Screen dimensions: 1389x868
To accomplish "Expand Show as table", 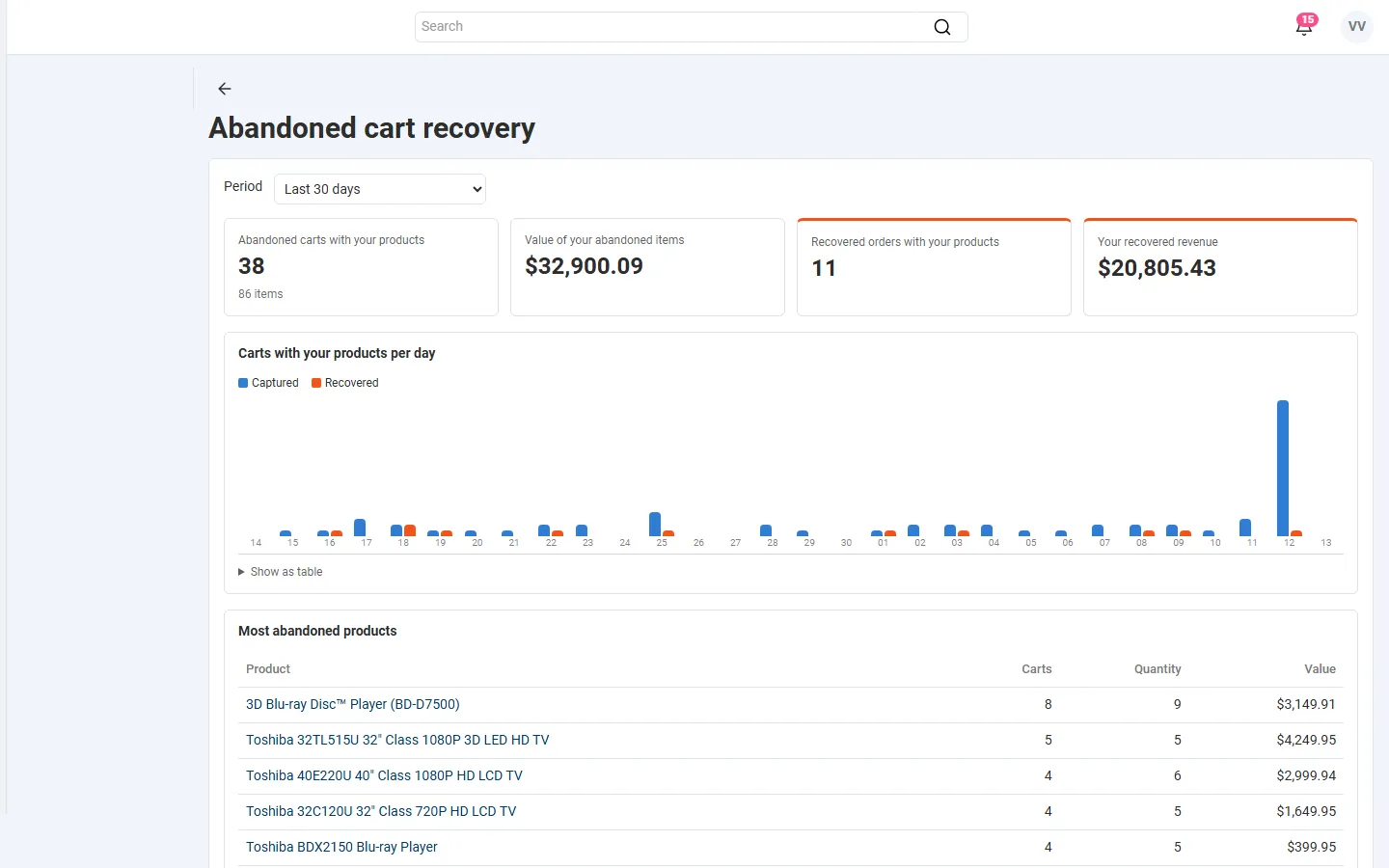I will 281,572.
